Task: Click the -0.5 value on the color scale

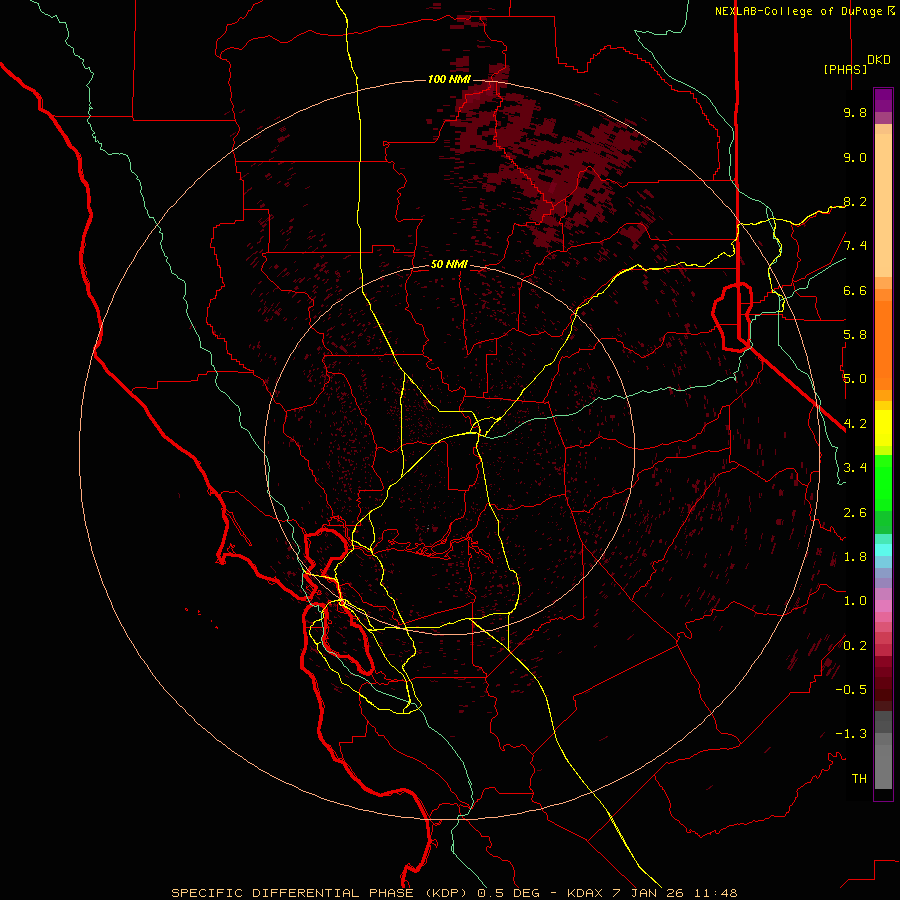Action: pyautogui.click(x=851, y=690)
